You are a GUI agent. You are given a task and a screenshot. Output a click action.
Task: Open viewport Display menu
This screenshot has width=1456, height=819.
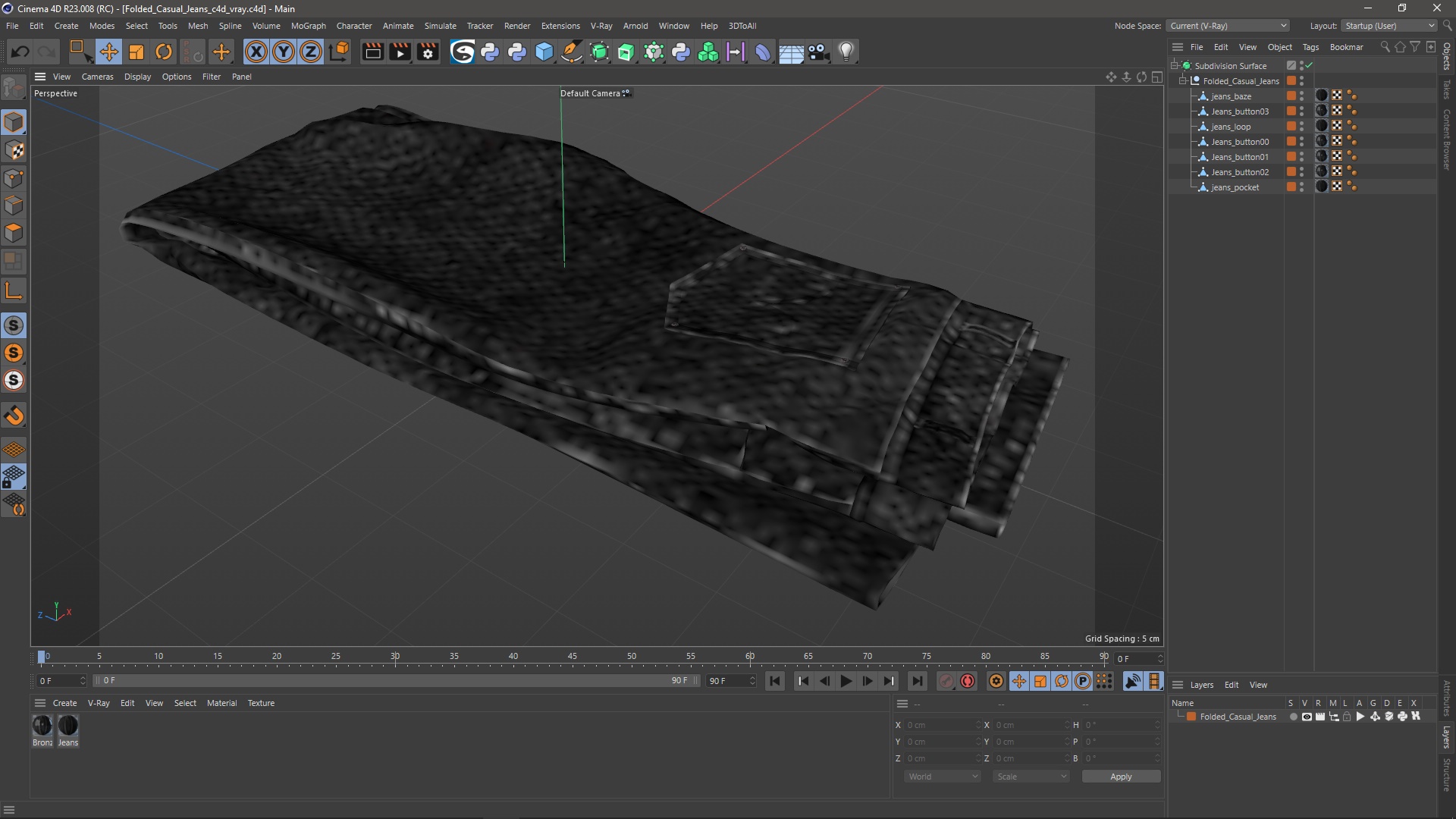137,77
